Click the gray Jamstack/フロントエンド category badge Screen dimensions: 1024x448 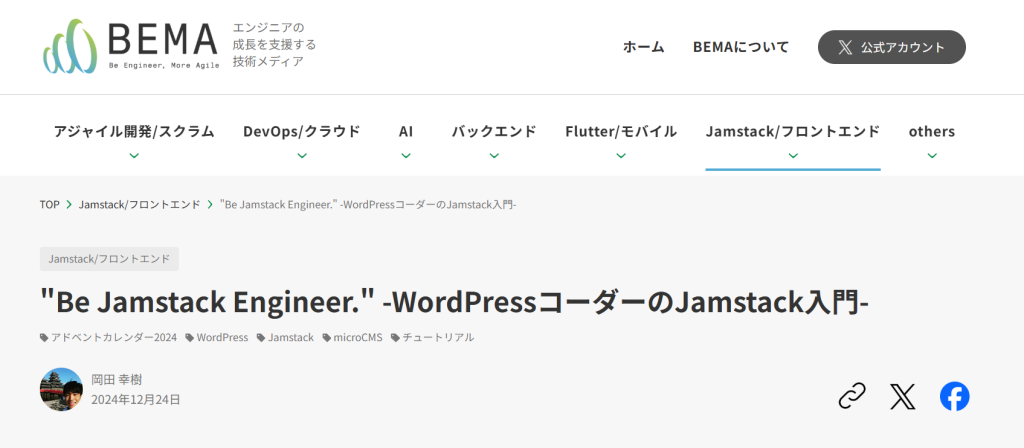pos(109,259)
